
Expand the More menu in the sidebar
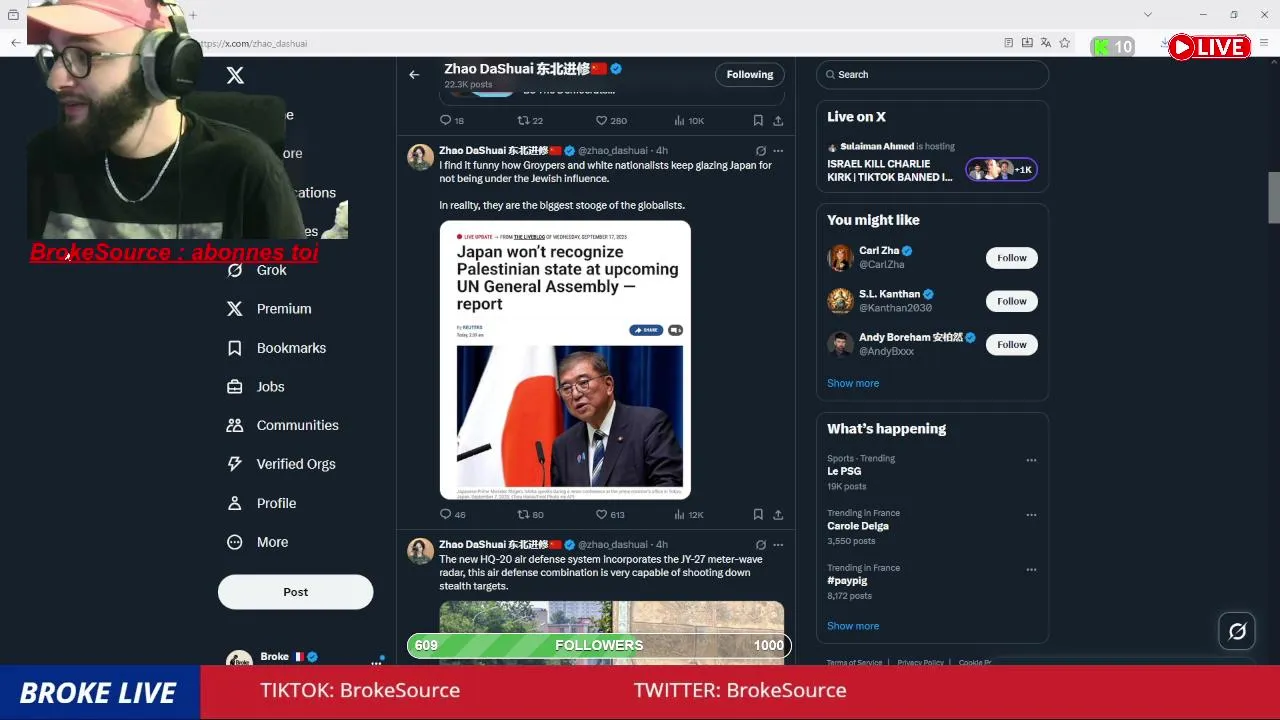pos(258,542)
